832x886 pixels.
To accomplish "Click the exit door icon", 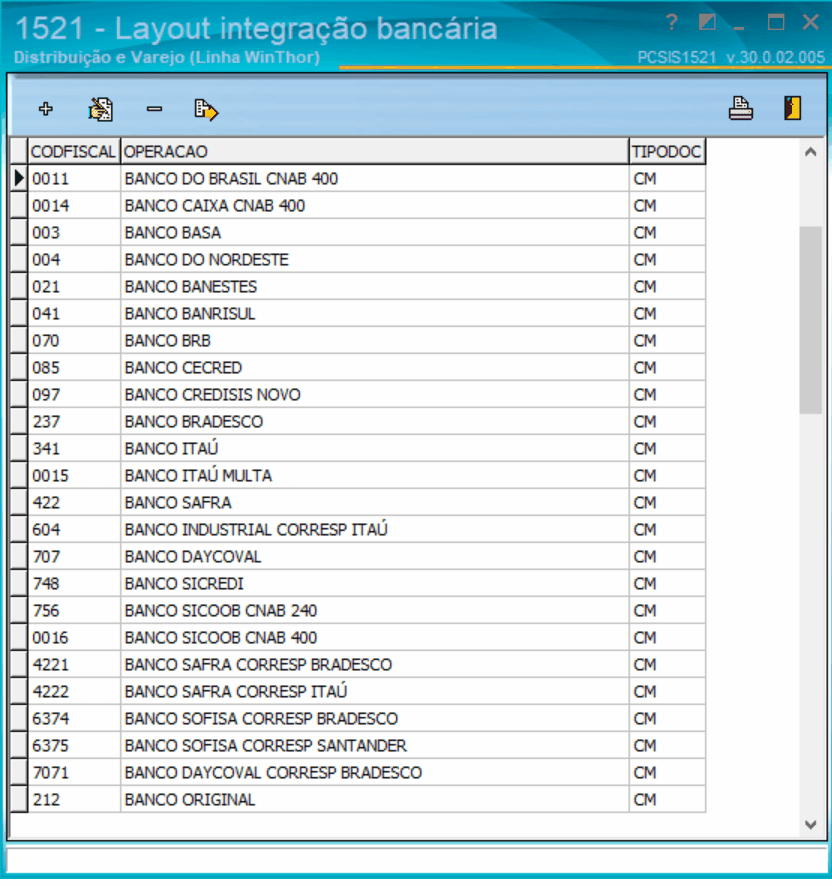I will coord(792,108).
